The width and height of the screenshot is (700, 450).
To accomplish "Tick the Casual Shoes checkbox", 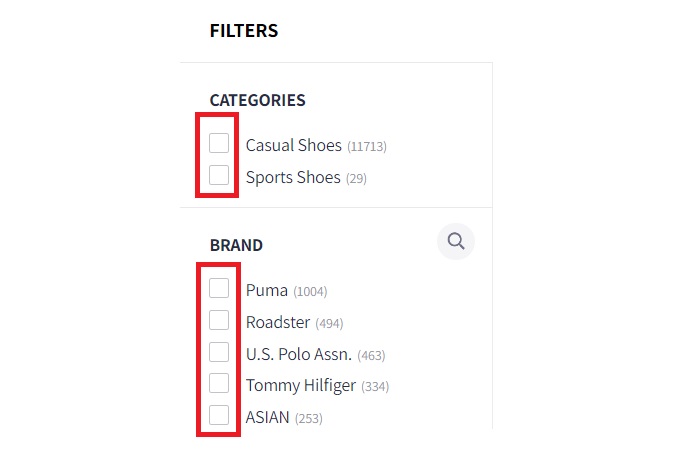I will [219, 143].
